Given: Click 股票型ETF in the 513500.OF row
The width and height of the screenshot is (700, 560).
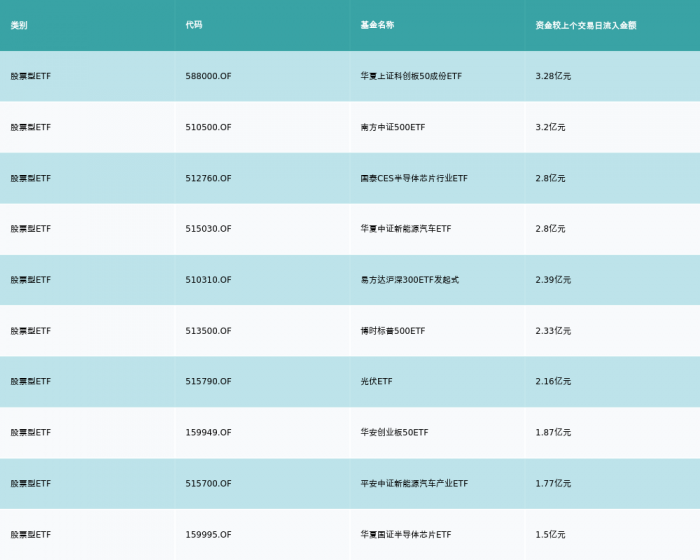Looking at the screenshot, I should (31, 331).
